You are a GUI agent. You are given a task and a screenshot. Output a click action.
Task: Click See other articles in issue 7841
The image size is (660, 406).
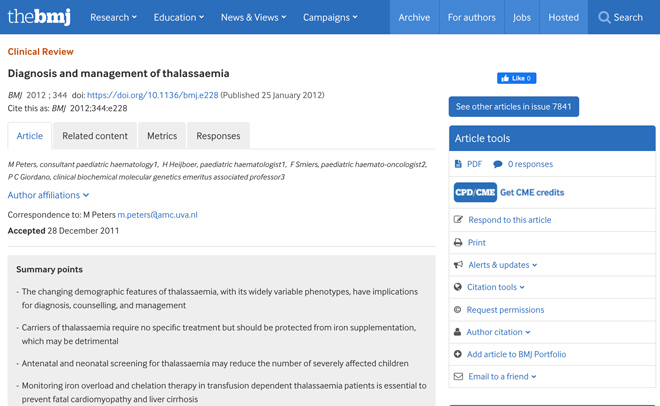514,106
